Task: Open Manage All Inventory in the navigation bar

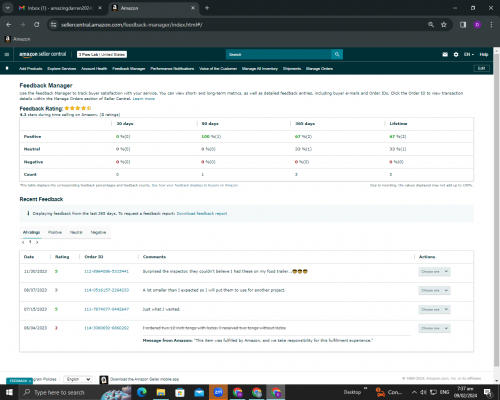Action: (x=260, y=69)
